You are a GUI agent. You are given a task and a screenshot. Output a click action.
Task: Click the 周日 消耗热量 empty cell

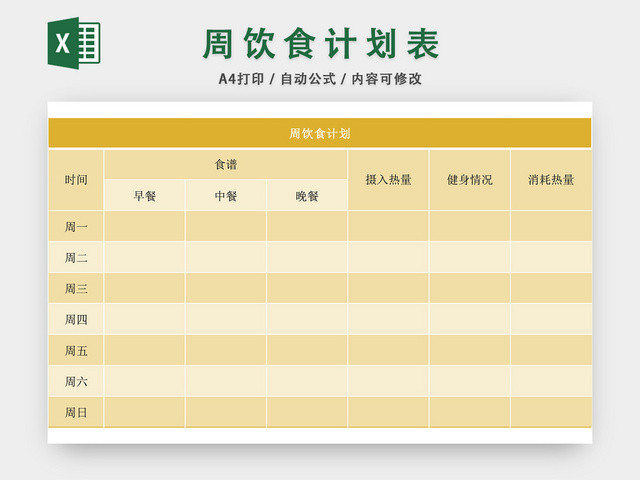(x=551, y=412)
